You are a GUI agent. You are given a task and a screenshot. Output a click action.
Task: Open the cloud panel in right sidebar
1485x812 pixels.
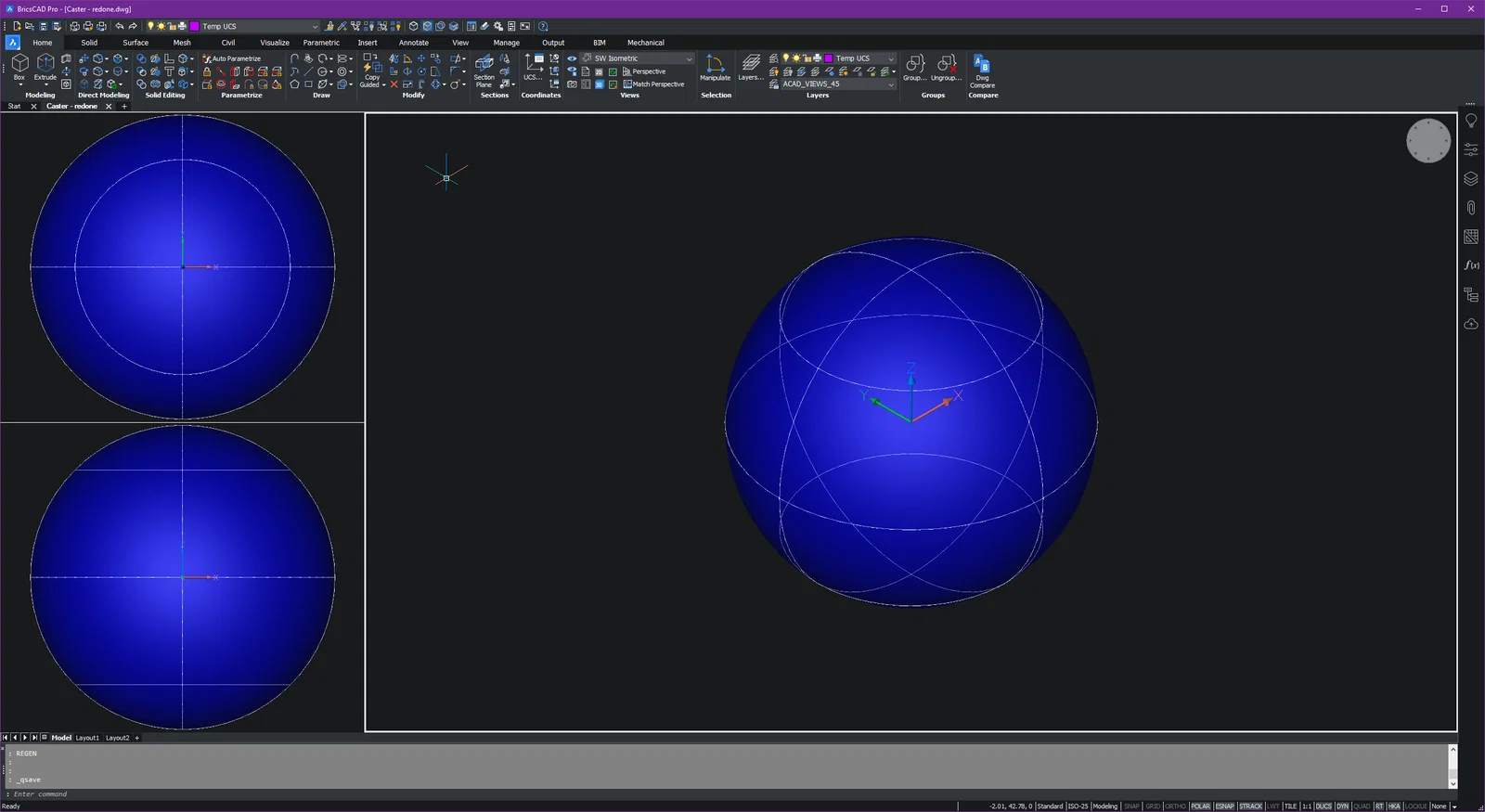click(1471, 324)
